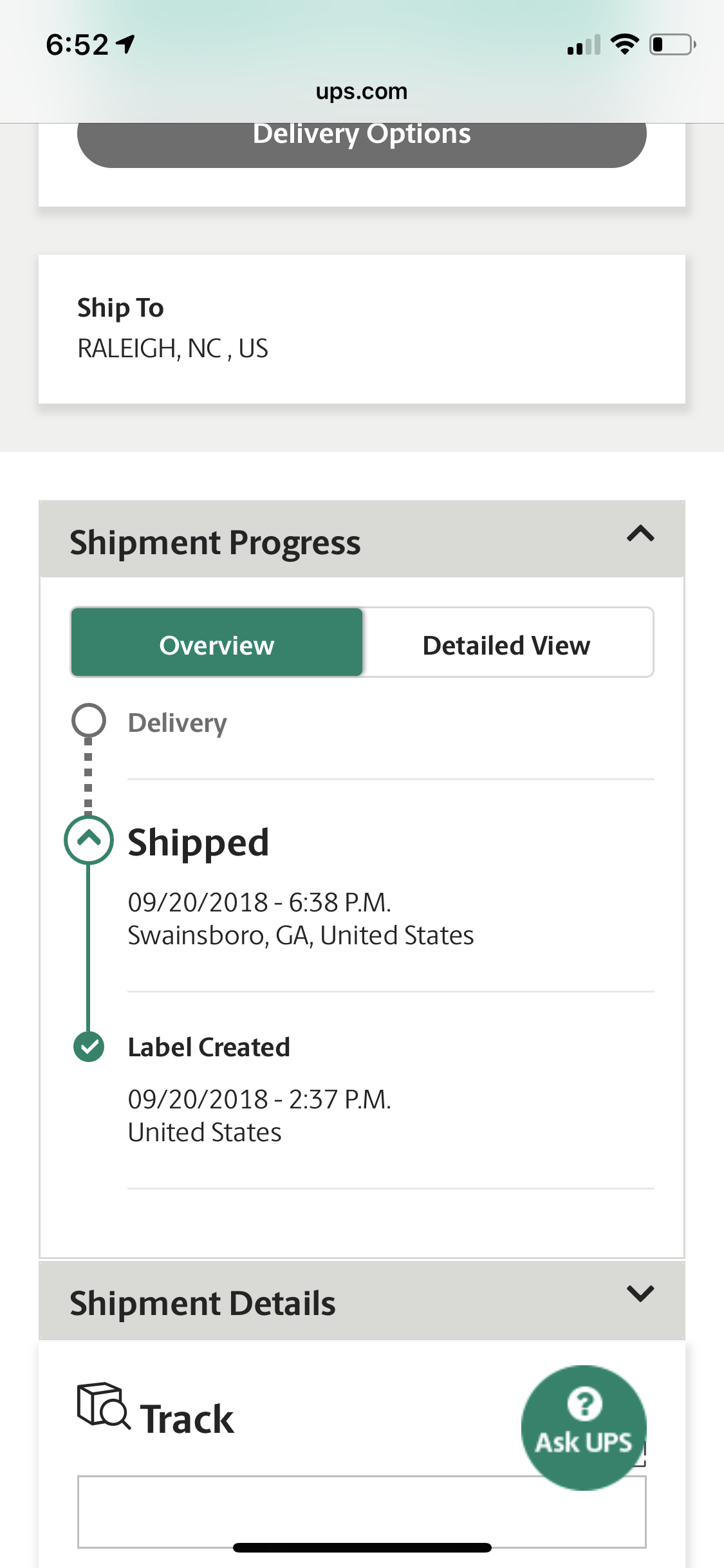The height and width of the screenshot is (1568, 724).
Task: Tap the home indicator bar
Action: (362, 1547)
